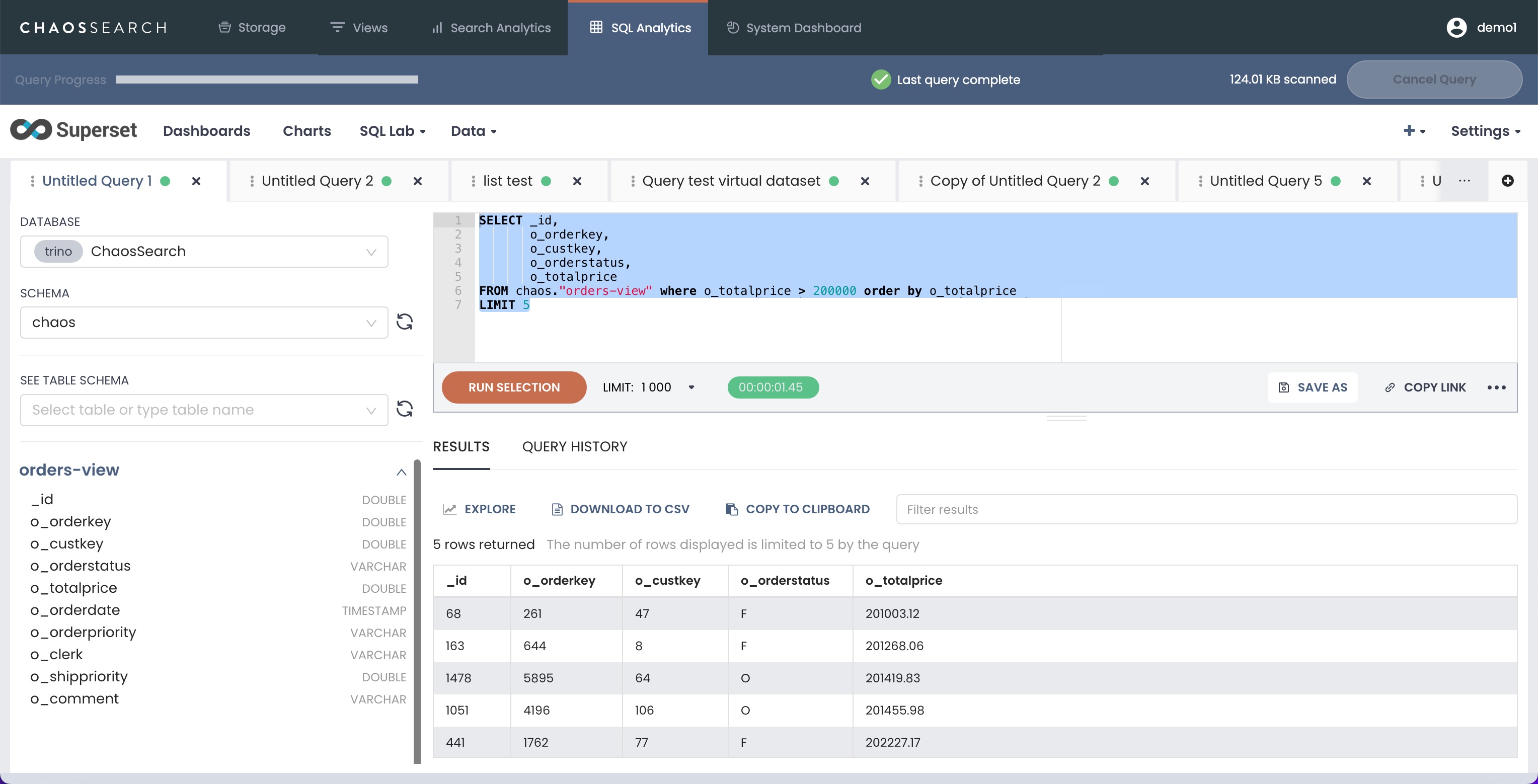Switch to the Query History tab
Viewport: 1538px width, 784px height.
click(x=574, y=447)
